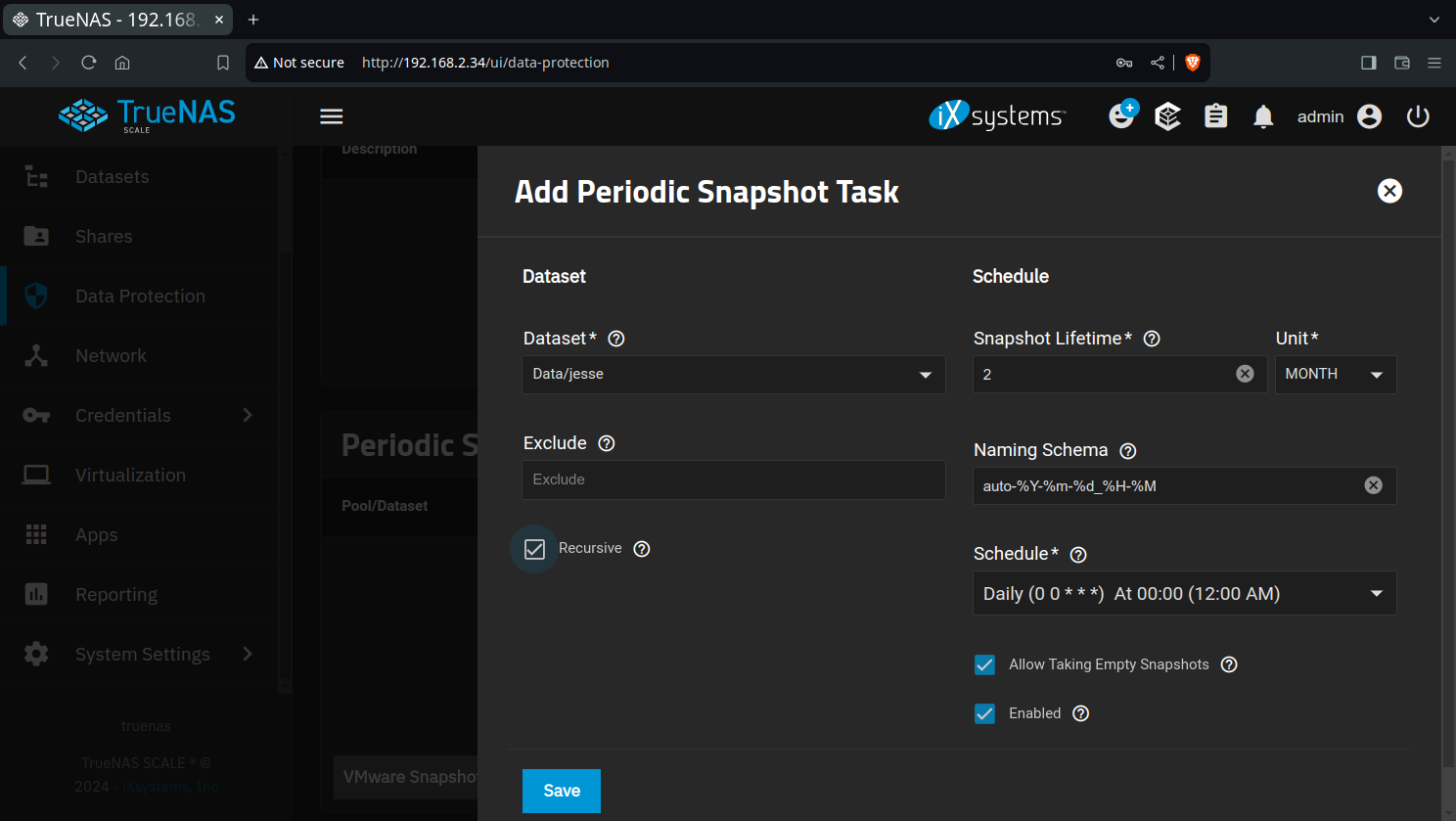Expand the System Settings submenu chevron
The width and height of the screenshot is (1456, 821).
(x=248, y=654)
